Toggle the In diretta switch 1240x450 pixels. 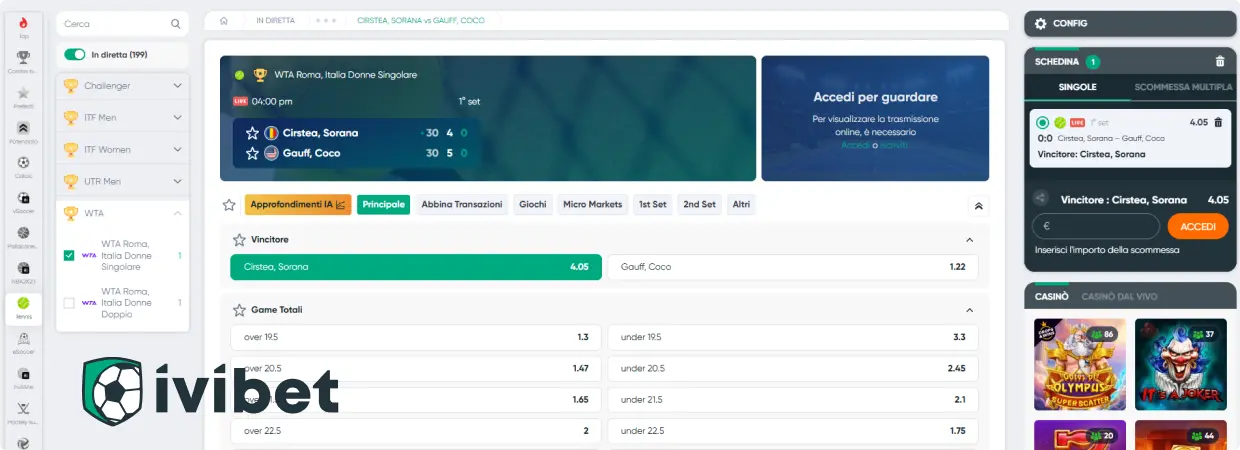(75, 55)
